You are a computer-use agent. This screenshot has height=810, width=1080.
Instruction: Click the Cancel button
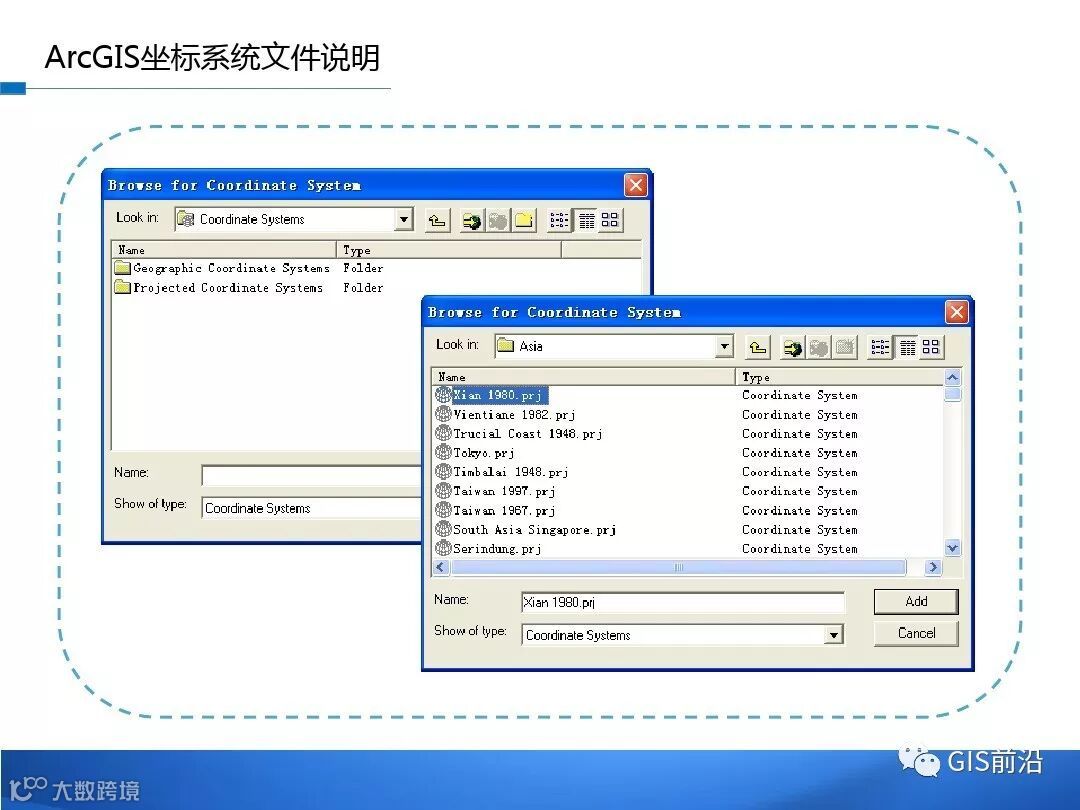coord(916,633)
